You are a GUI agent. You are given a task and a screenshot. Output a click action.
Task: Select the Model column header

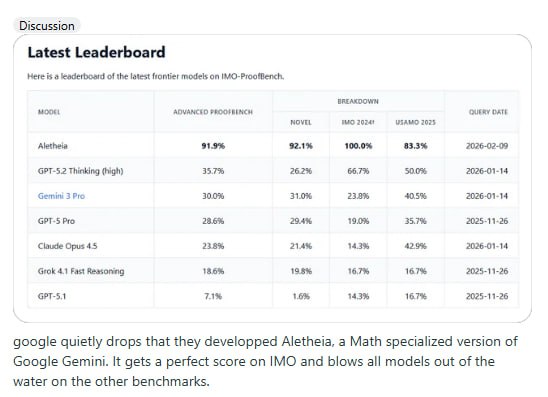[49, 112]
